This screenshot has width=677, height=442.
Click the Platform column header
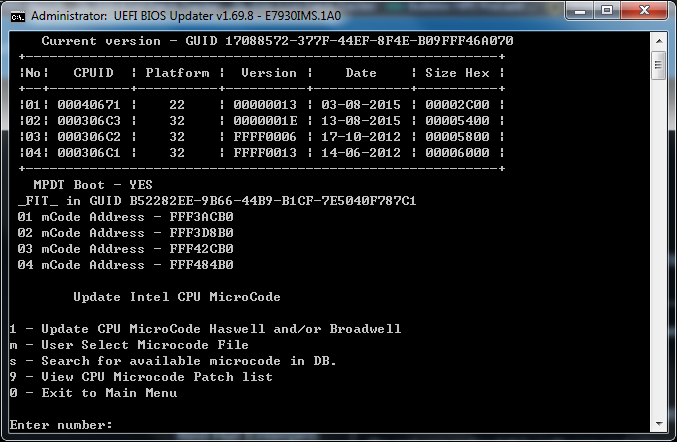[x=177, y=73]
